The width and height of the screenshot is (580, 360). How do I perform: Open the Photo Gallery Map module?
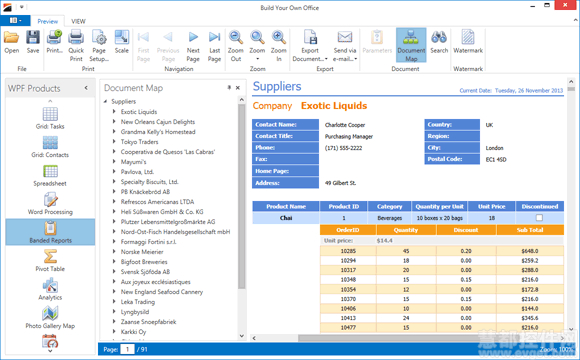[x=50, y=317]
